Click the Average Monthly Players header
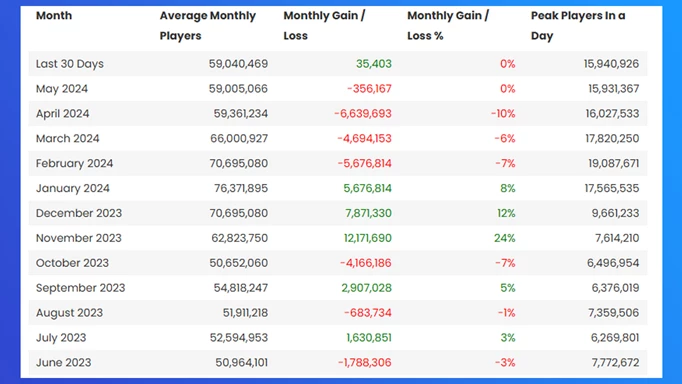Viewport: 682px width, 384px height. [x=207, y=26]
